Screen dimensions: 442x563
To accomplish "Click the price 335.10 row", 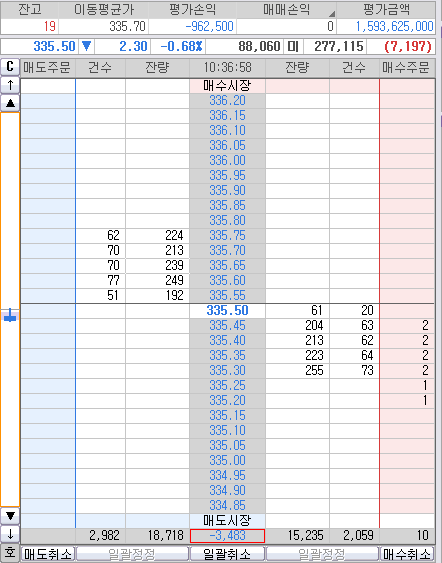I will 227,431.
